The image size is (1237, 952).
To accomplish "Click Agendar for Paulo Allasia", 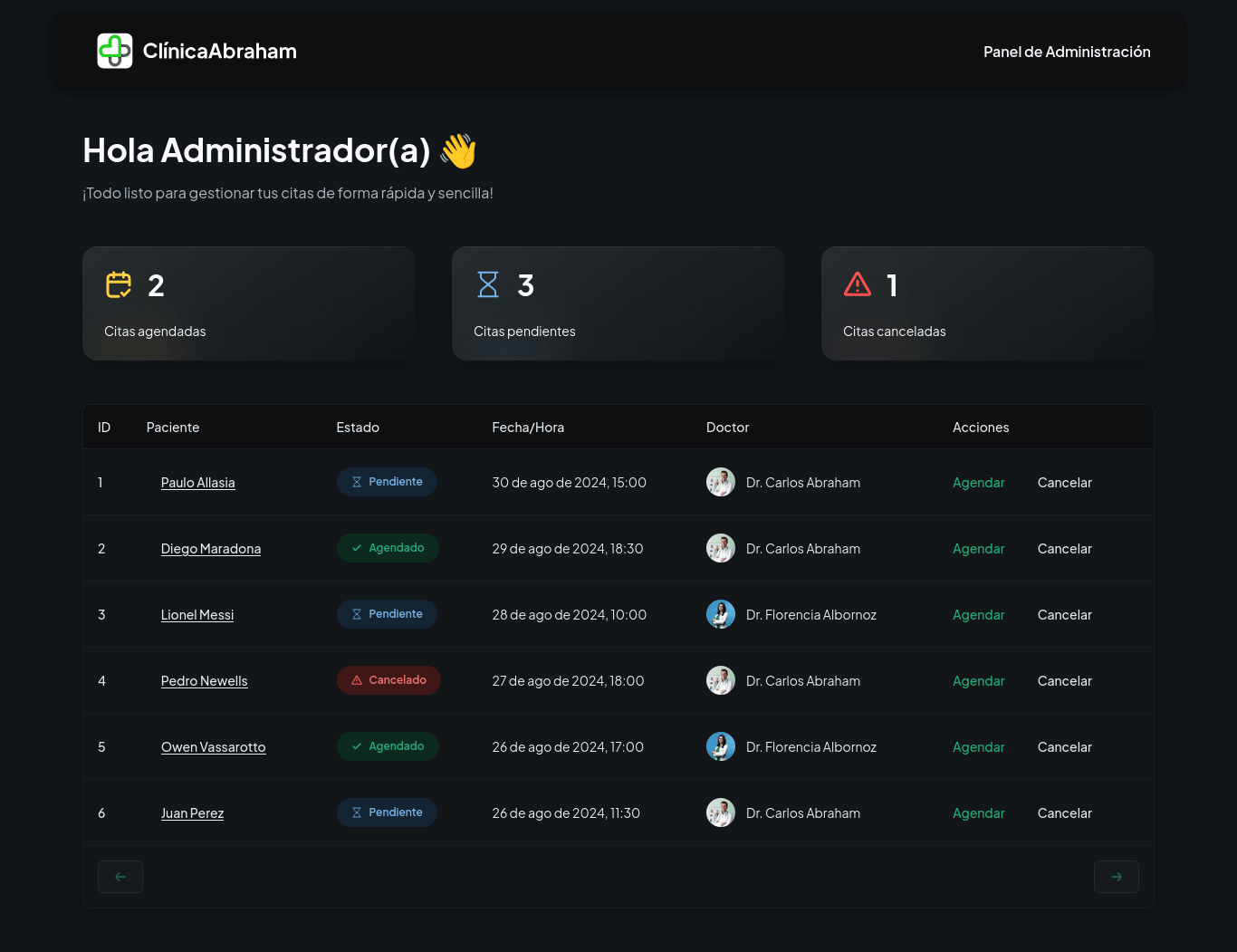I will pos(978,483).
